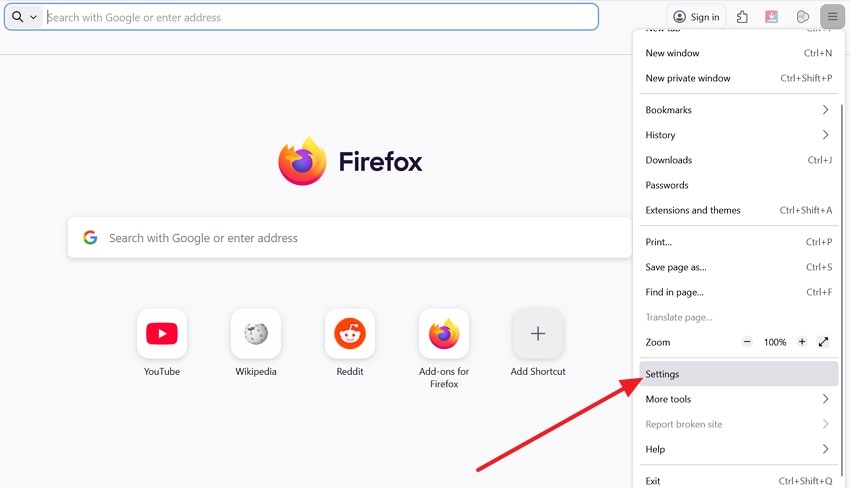Click the Add Shortcut plus tile
The width and height of the screenshot is (850, 488).
(x=538, y=333)
